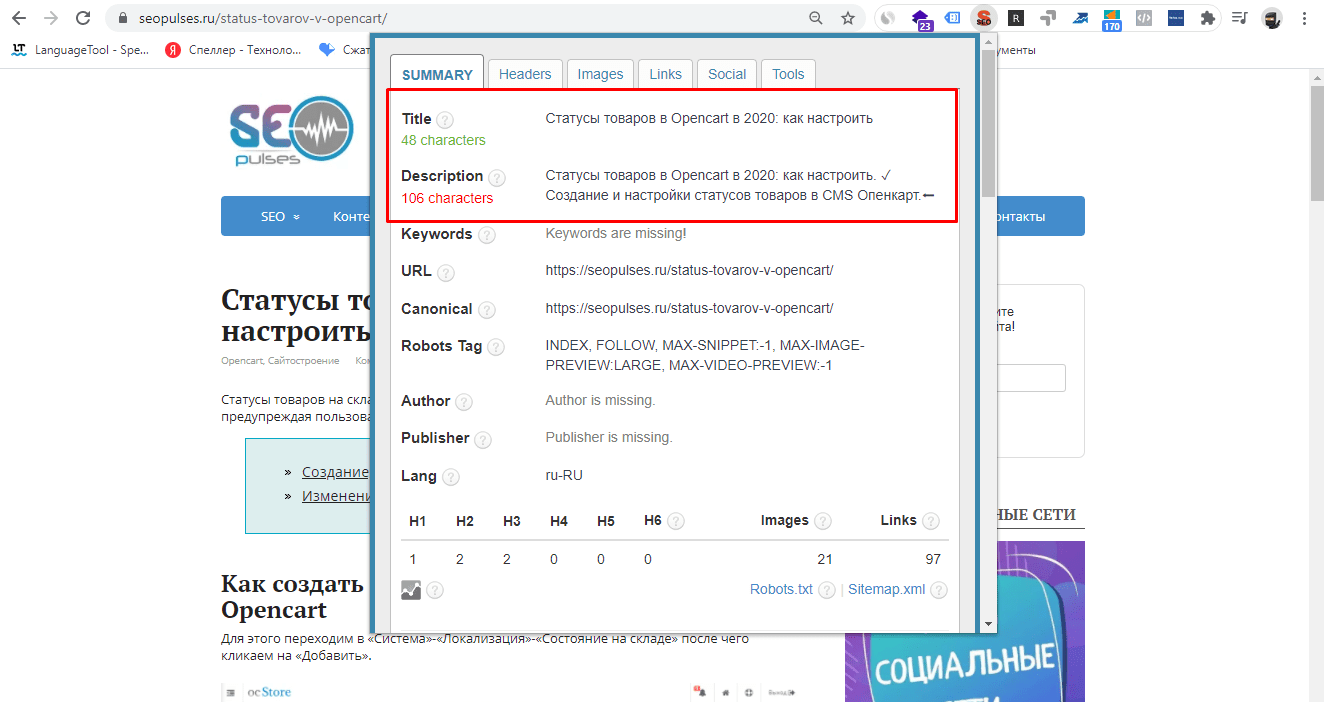The width and height of the screenshot is (1324, 702).
Task: Open the Sitemap.xml link
Action: click(886, 589)
